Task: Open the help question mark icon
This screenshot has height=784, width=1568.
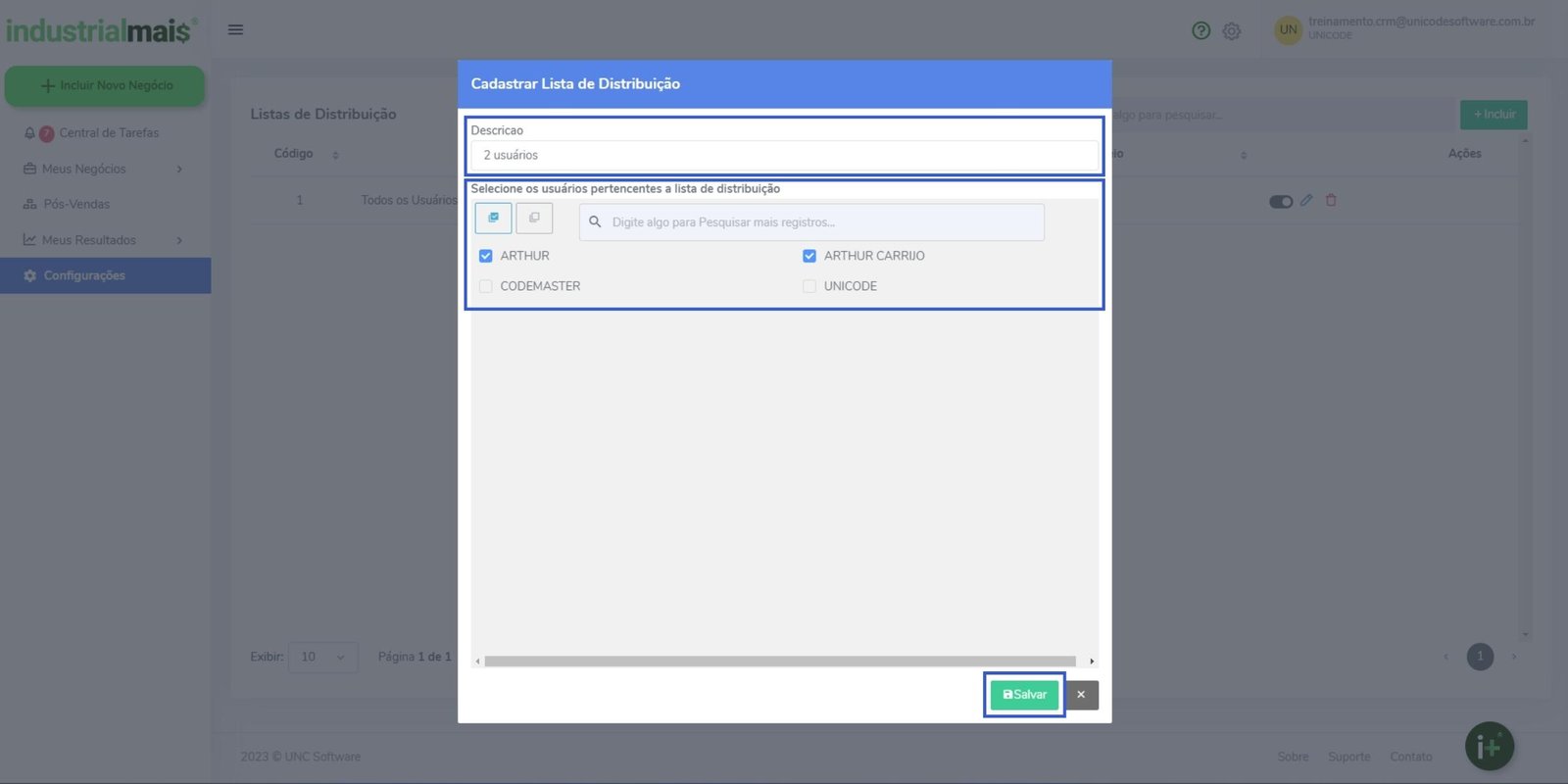Action: tap(1200, 30)
